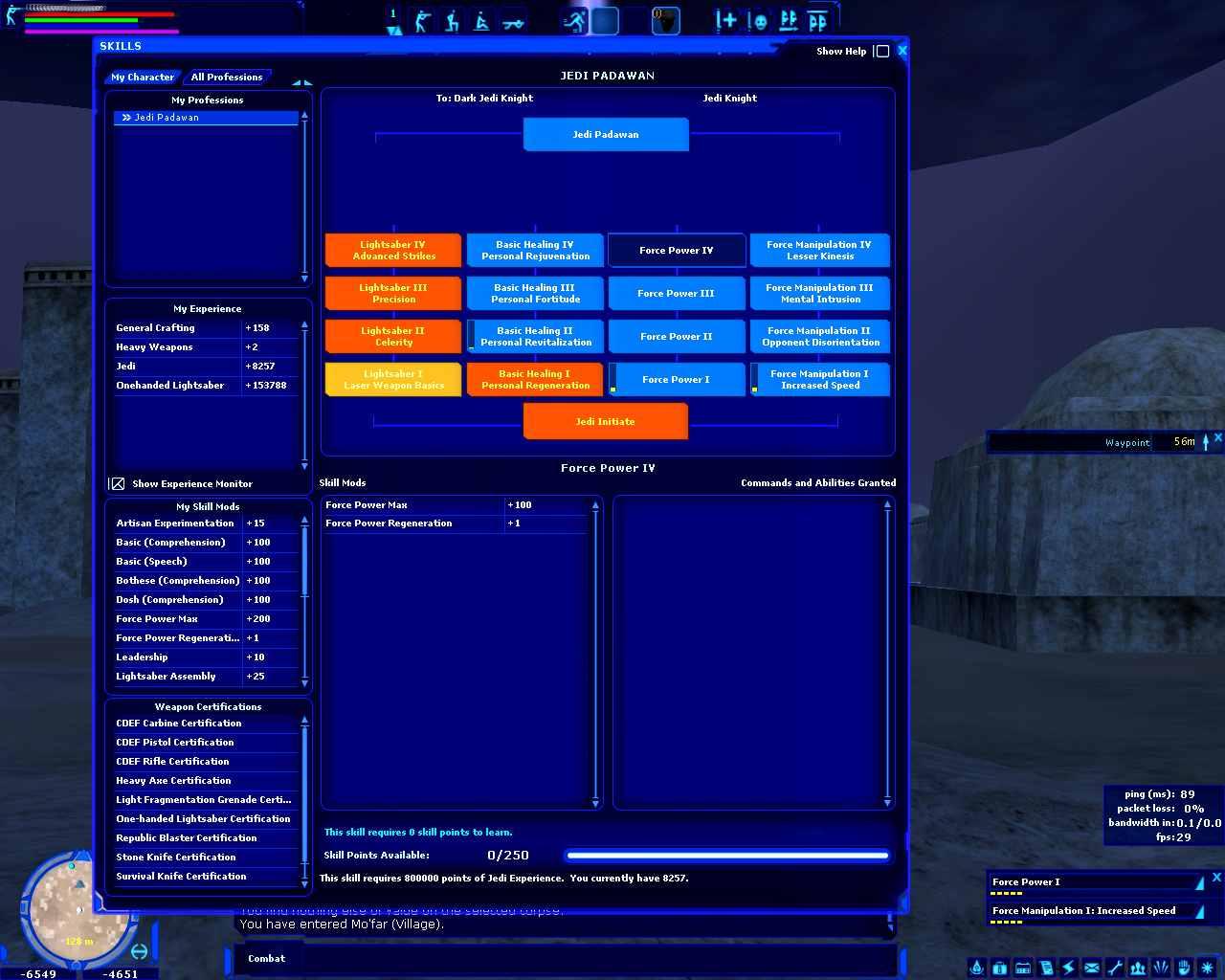Click the character status icon top-left
The width and height of the screenshot is (1225, 980).
(12, 14)
